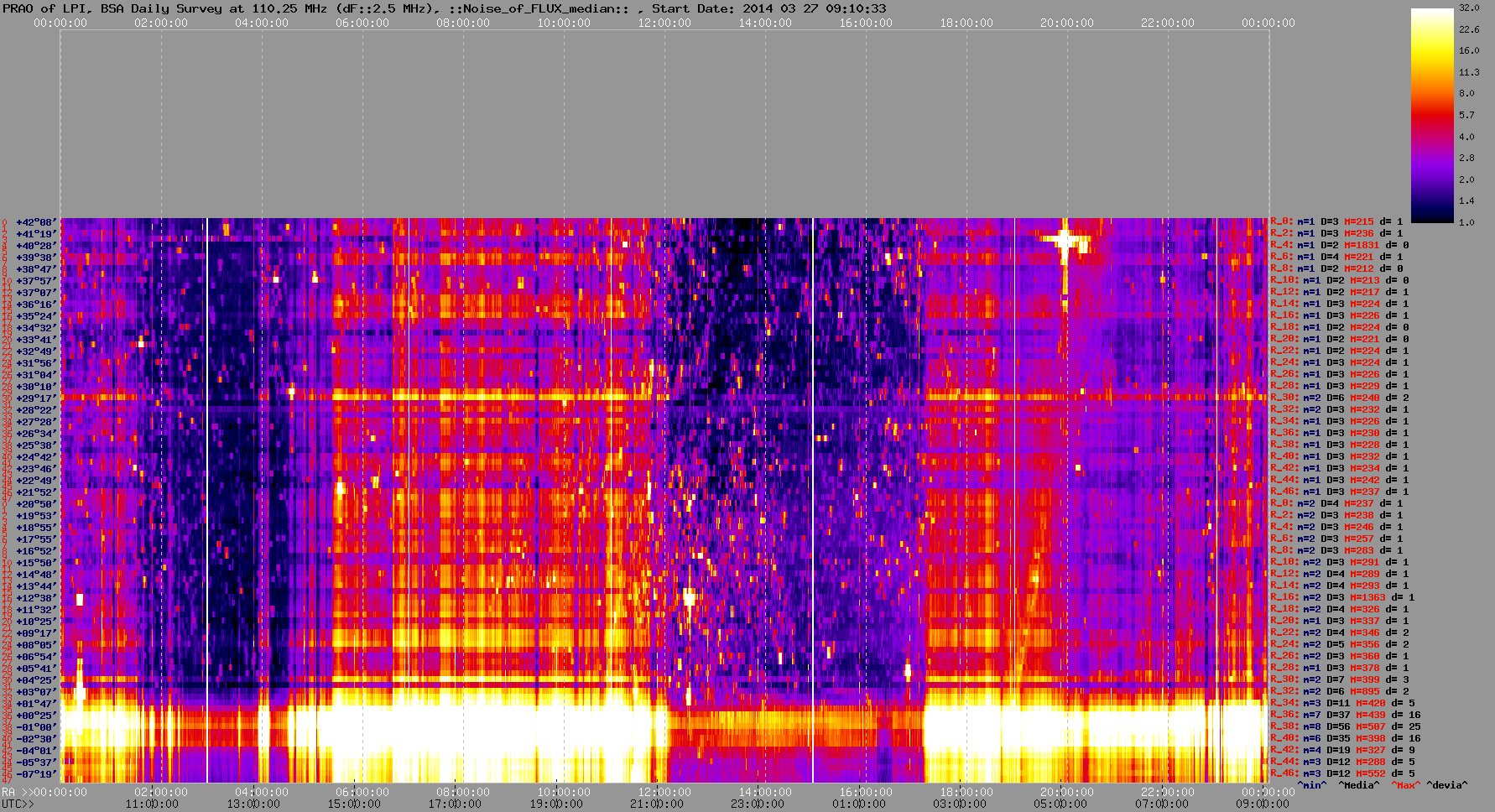Click the '19:00:00' UTC time label
The image size is (1495, 812).
point(556,804)
